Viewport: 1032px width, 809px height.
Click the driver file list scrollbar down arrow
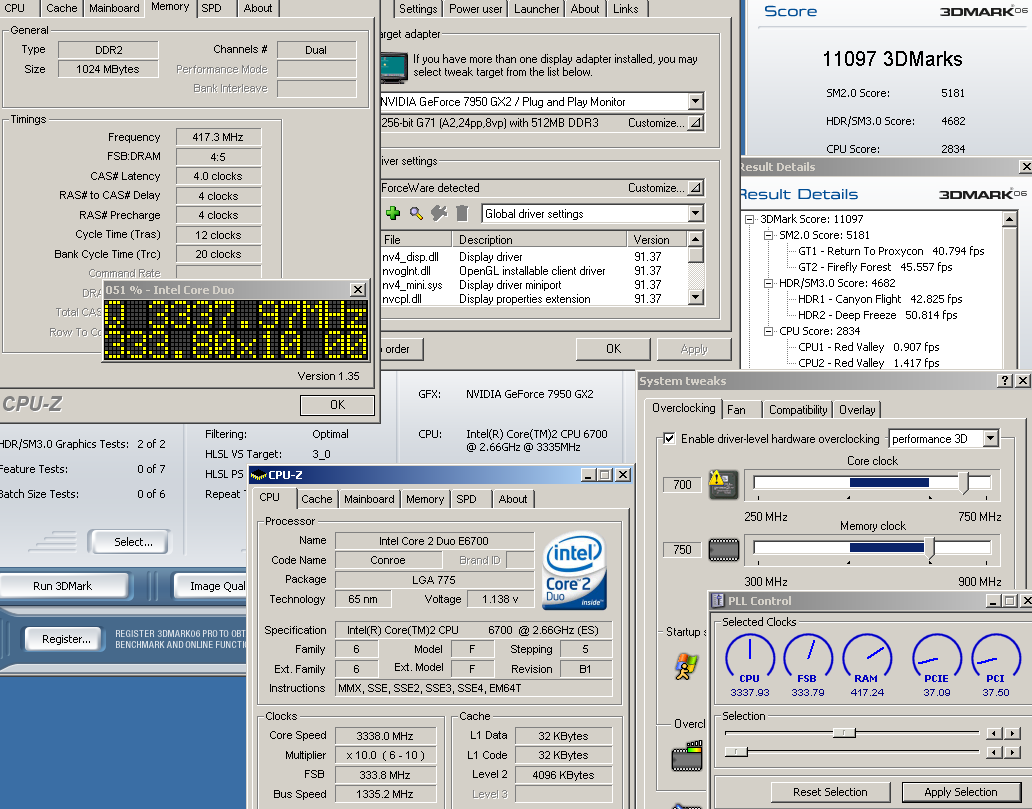pos(696,298)
